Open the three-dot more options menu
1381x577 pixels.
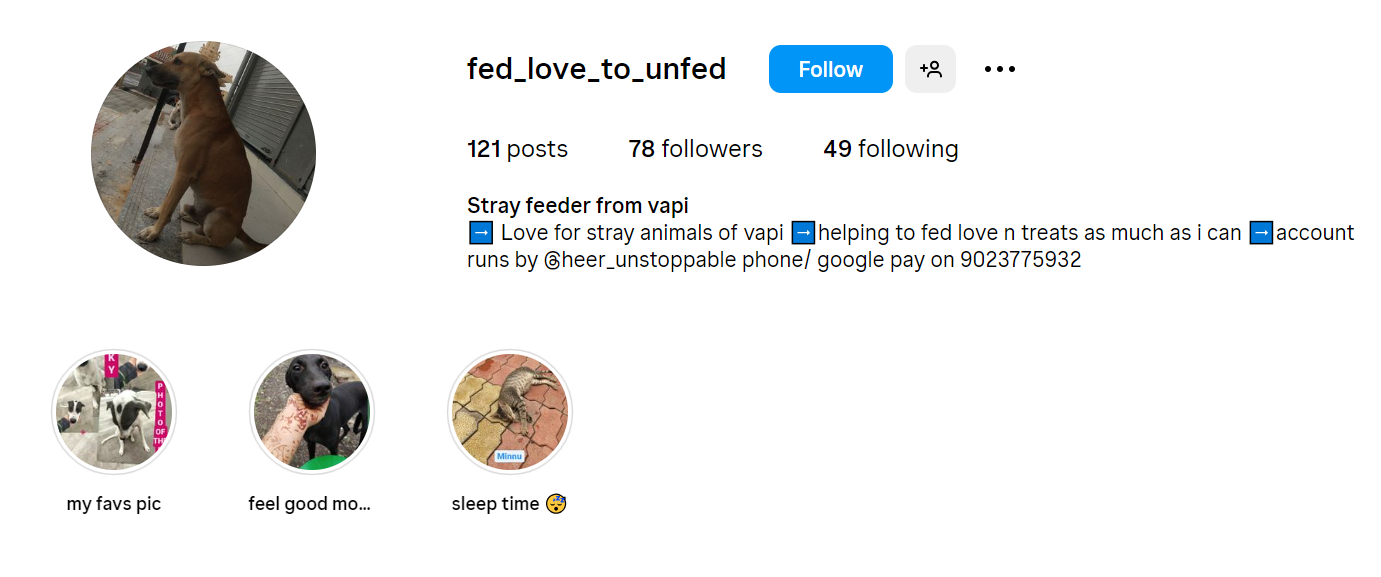[x=999, y=69]
